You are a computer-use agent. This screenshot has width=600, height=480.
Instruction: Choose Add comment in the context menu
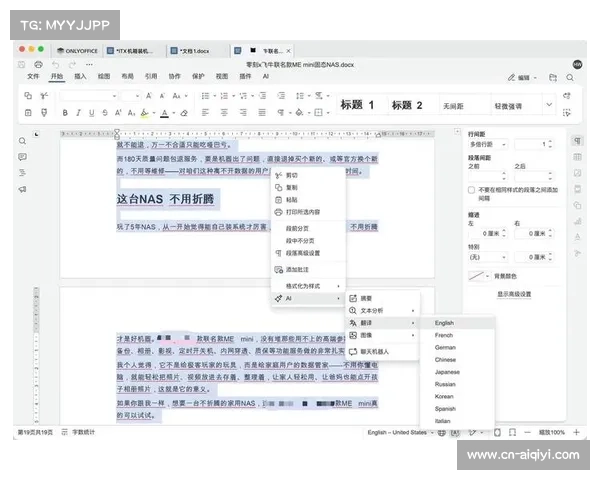tap(308, 269)
